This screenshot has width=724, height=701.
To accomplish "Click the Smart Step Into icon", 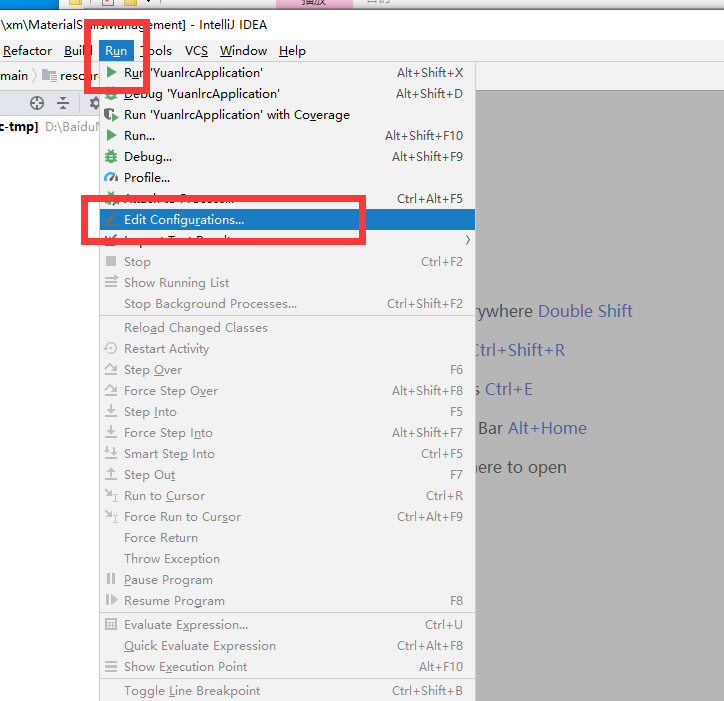I will [x=111, y=453].
